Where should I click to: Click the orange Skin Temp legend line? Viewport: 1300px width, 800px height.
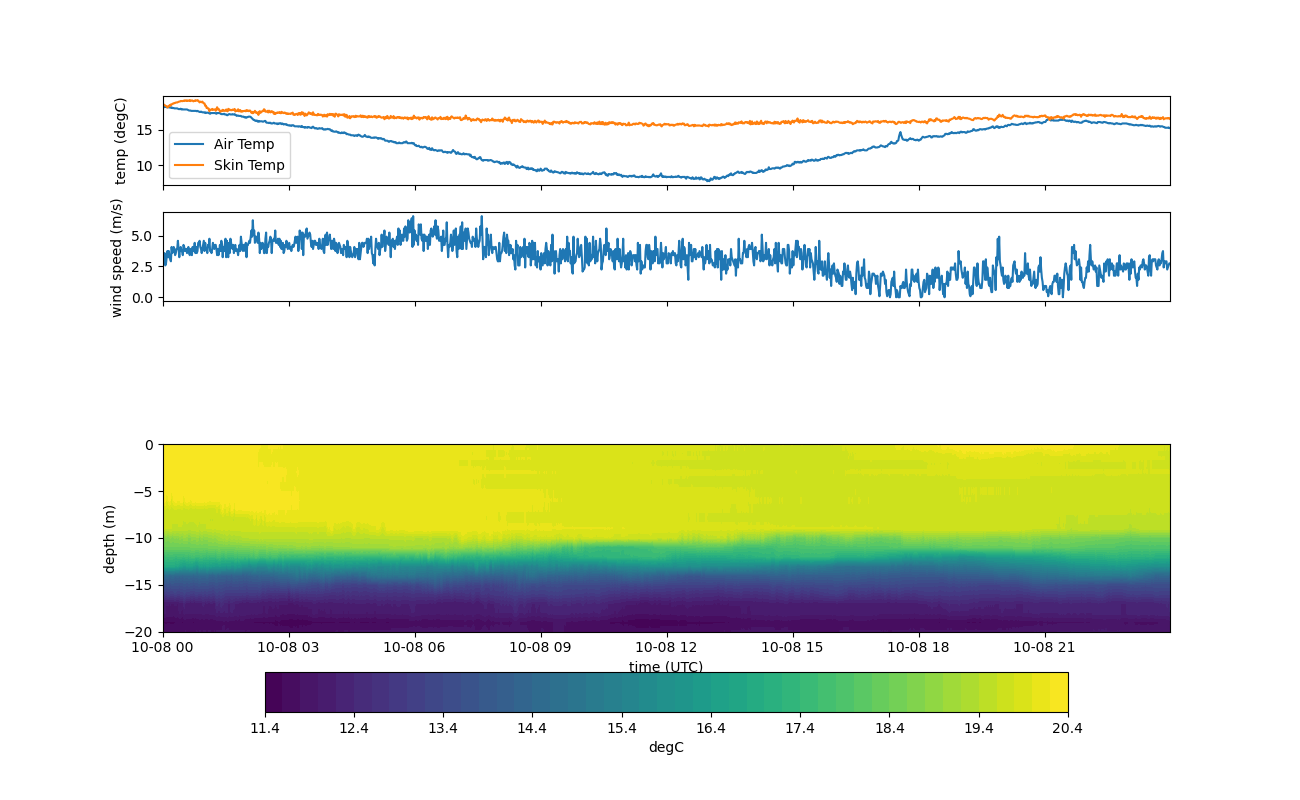coord(189,166)
